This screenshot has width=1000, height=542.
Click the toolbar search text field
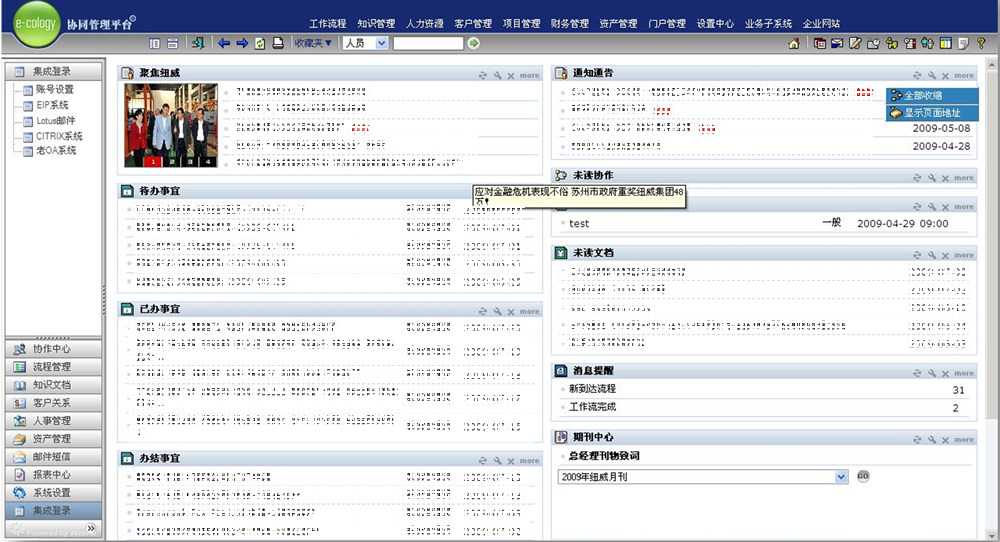(428, 43)
